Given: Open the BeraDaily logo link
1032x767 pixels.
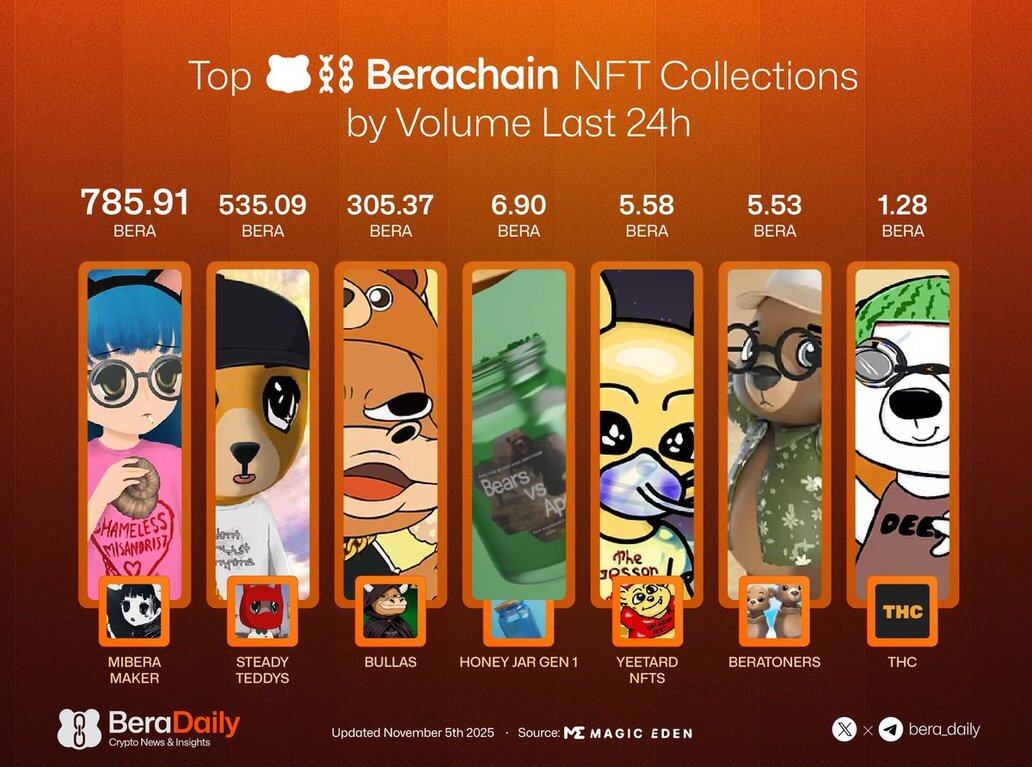Looking at the screenshot, I should pos(149,728).
